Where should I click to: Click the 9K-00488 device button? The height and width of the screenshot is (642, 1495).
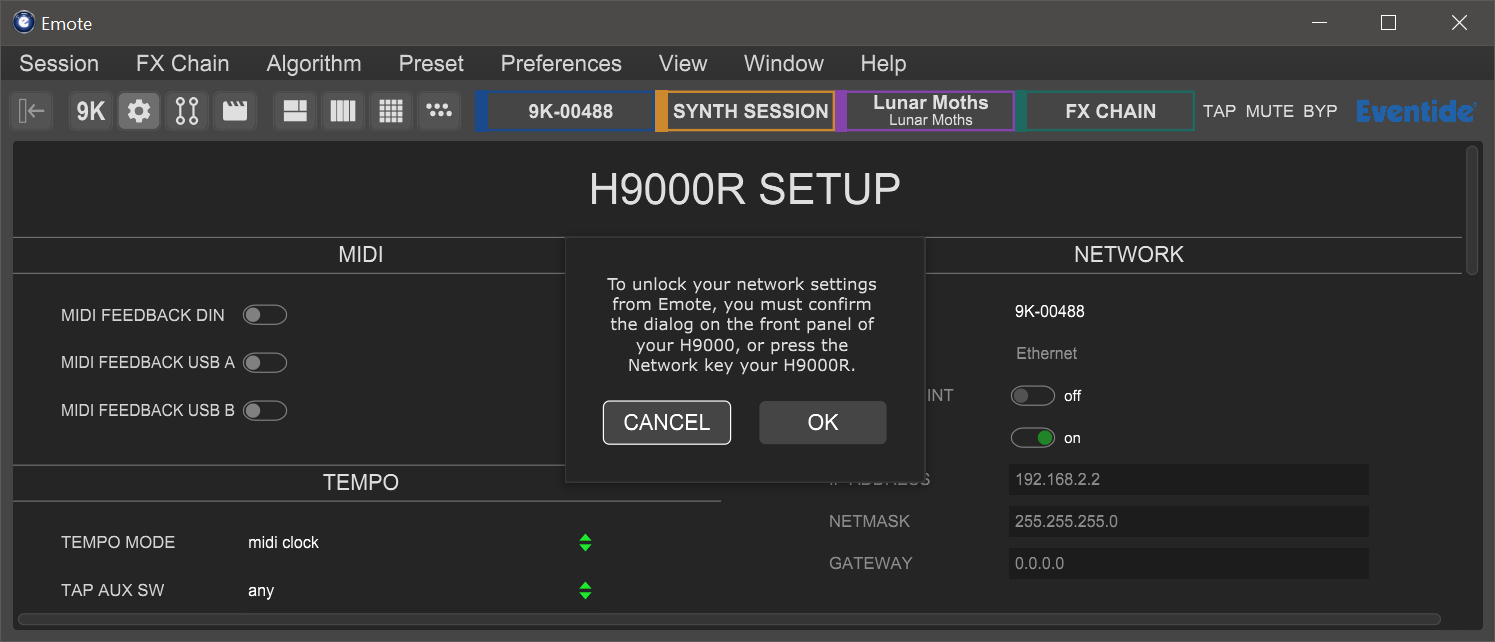pos(567,111)
